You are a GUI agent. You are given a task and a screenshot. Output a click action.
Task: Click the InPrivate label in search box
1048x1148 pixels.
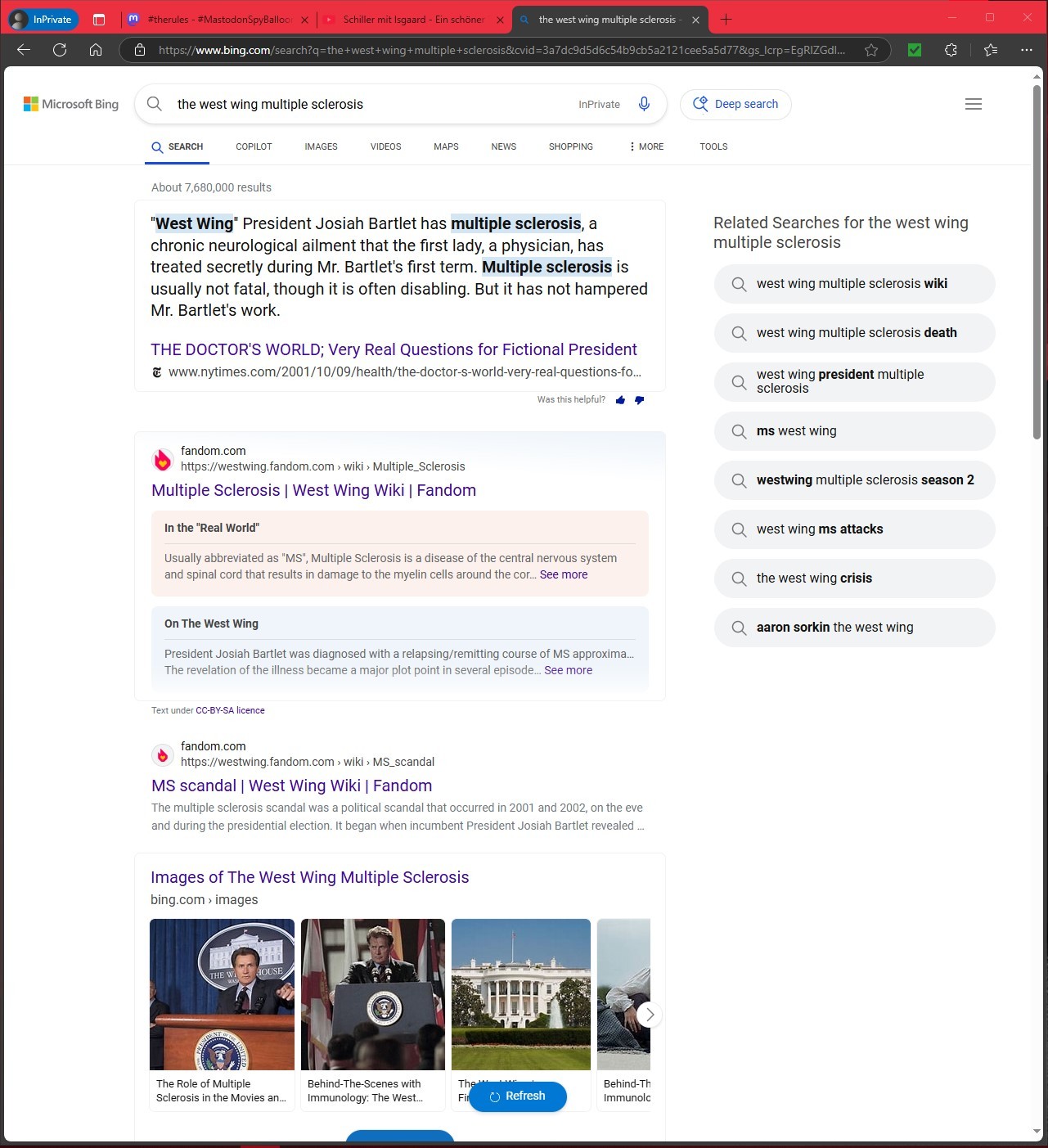tap(599, 104)
